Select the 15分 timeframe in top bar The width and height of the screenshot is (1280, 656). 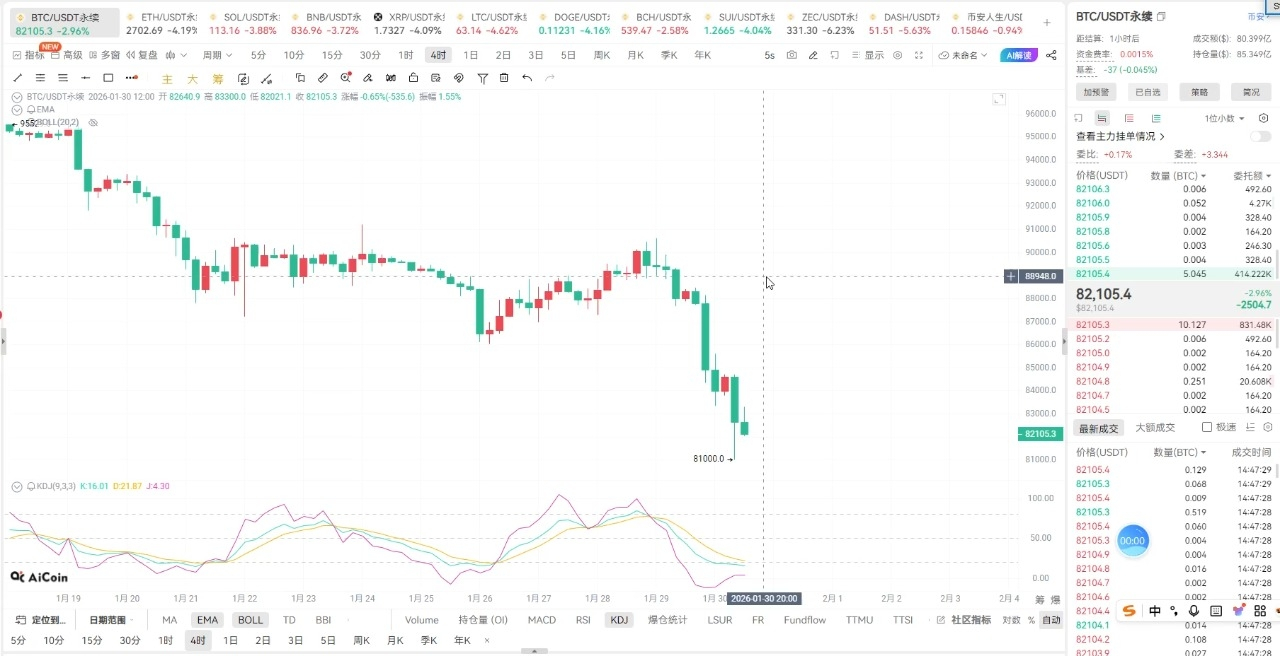[x=332, y=55]
